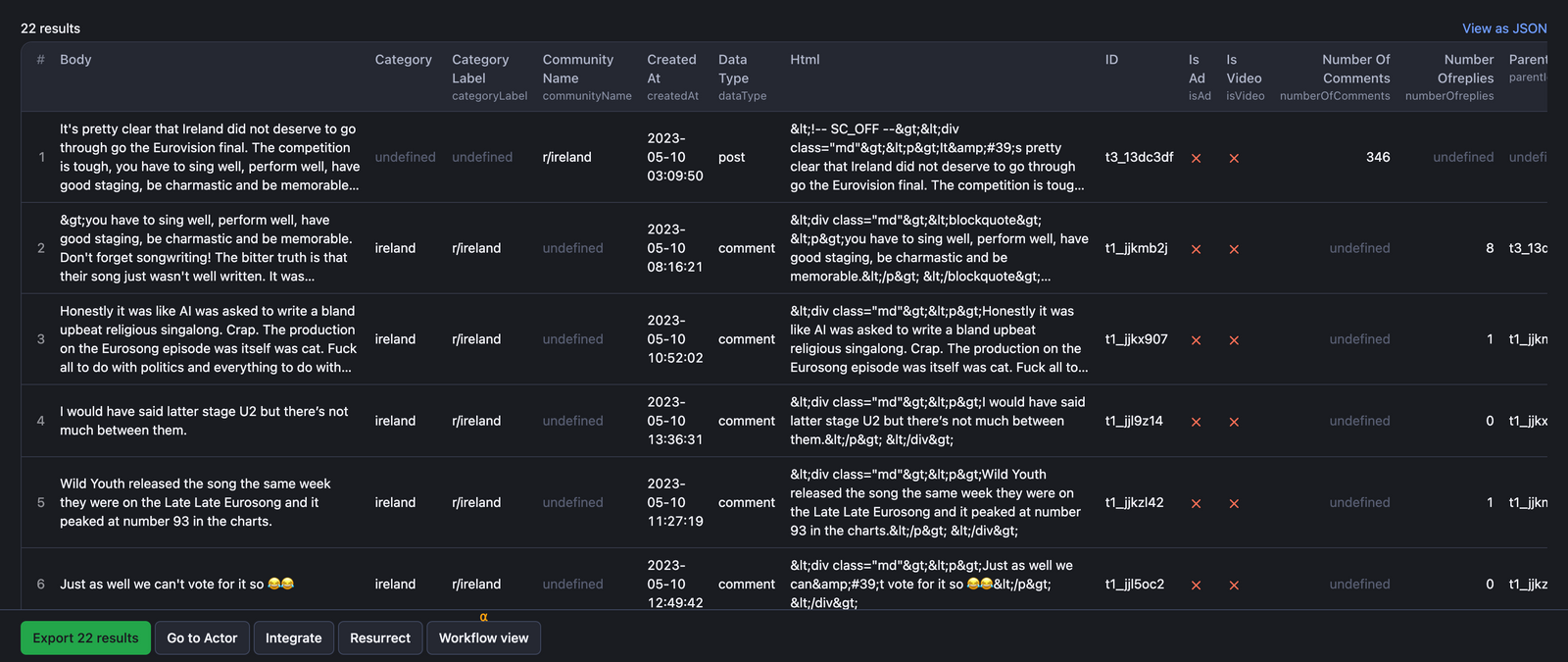Screen dimensions: 1568x662
Task: Open the View as JSON link
Action: pyautogui.click(x=1503, y=28)
